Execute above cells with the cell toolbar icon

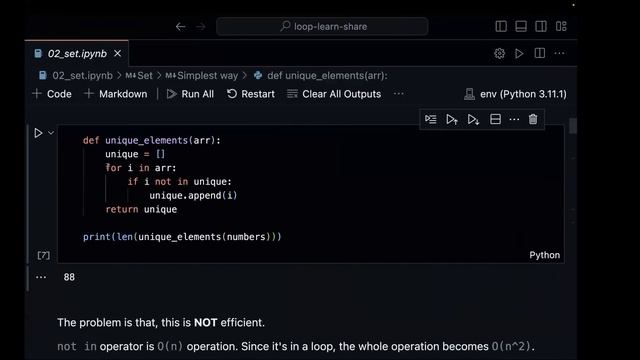[x=451, y=119]
